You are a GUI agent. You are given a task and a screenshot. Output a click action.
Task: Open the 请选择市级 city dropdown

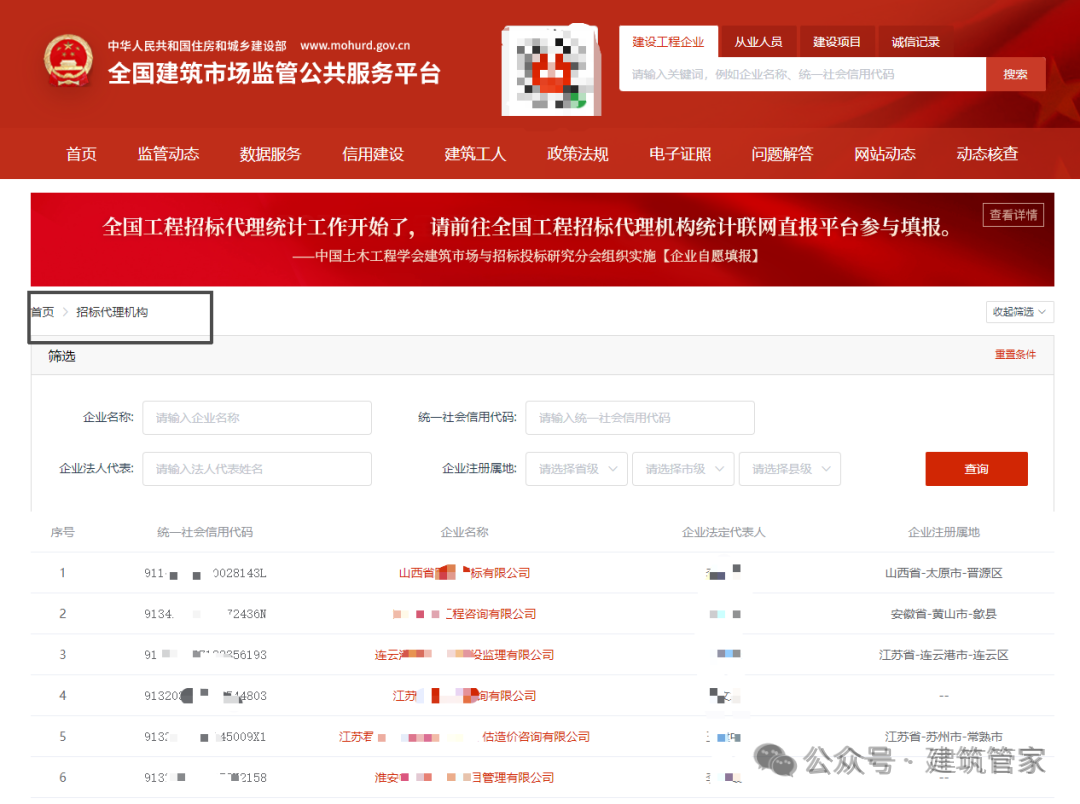pos(683,468)
